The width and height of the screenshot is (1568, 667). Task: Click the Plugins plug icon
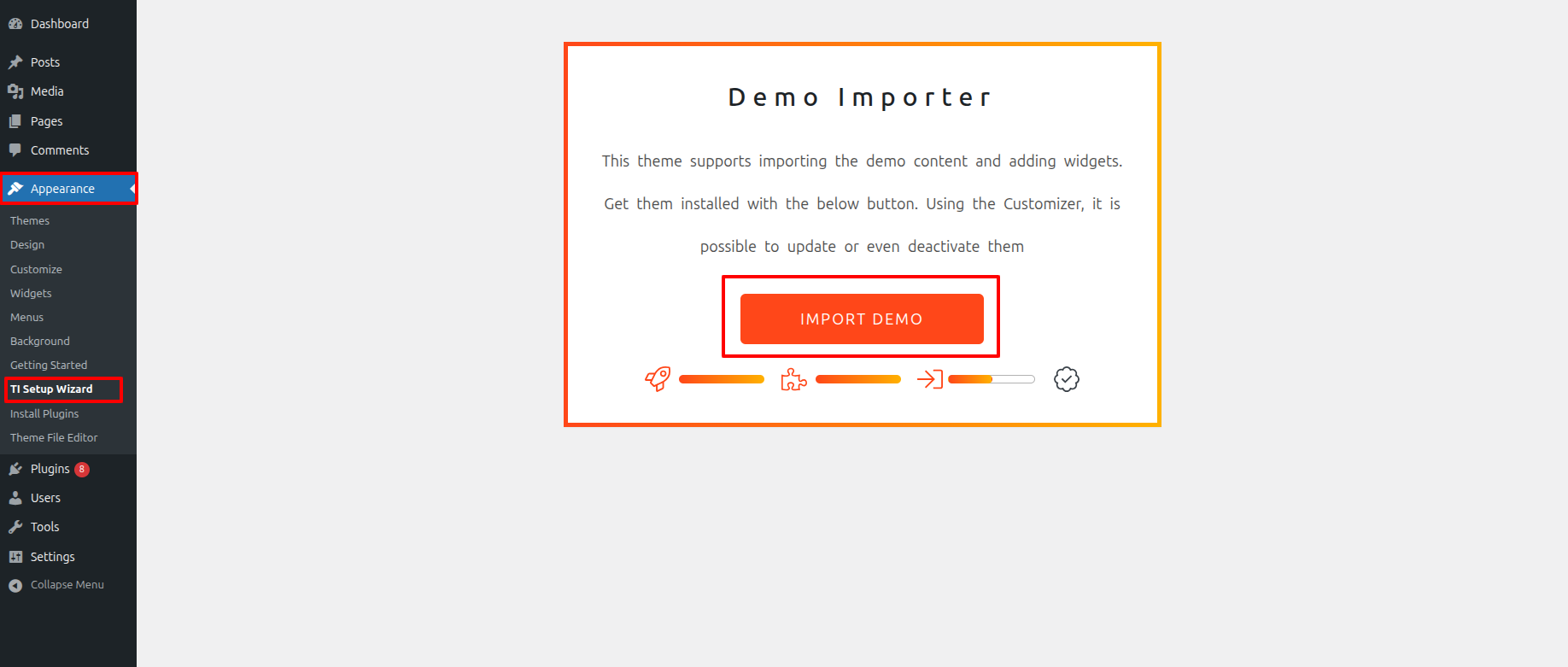tap(15, 469)
